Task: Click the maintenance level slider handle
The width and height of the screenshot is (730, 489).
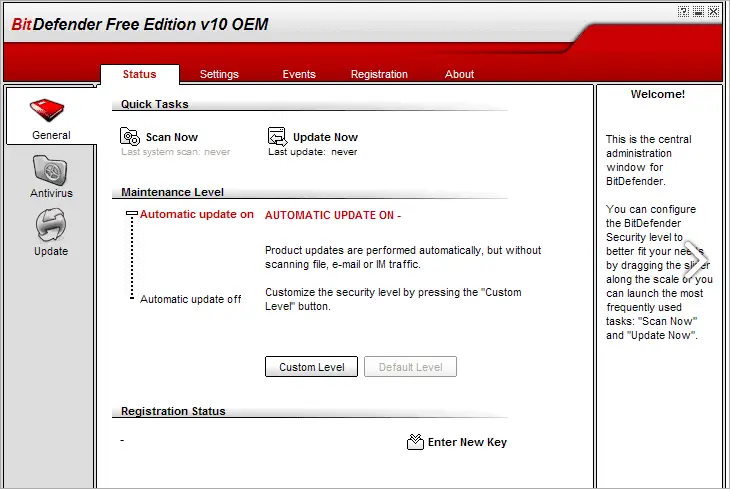Action: 132,213
